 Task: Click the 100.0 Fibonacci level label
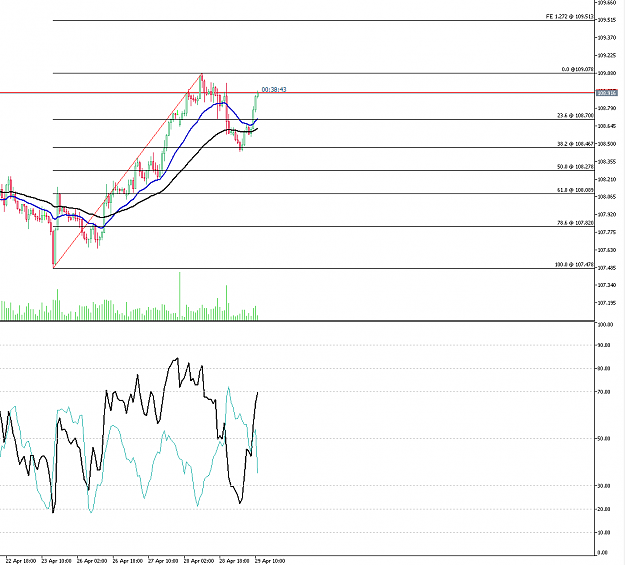pyautogui.click(x=574, y=265)
